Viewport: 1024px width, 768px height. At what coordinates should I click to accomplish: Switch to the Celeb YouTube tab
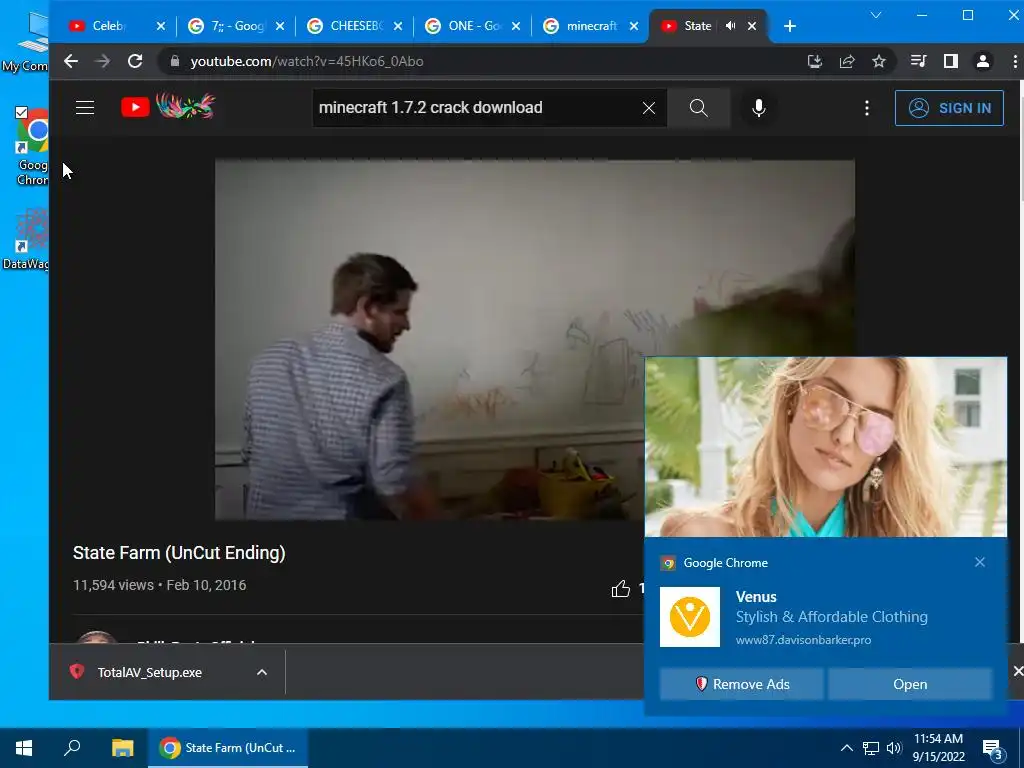(x=107, y=26)
